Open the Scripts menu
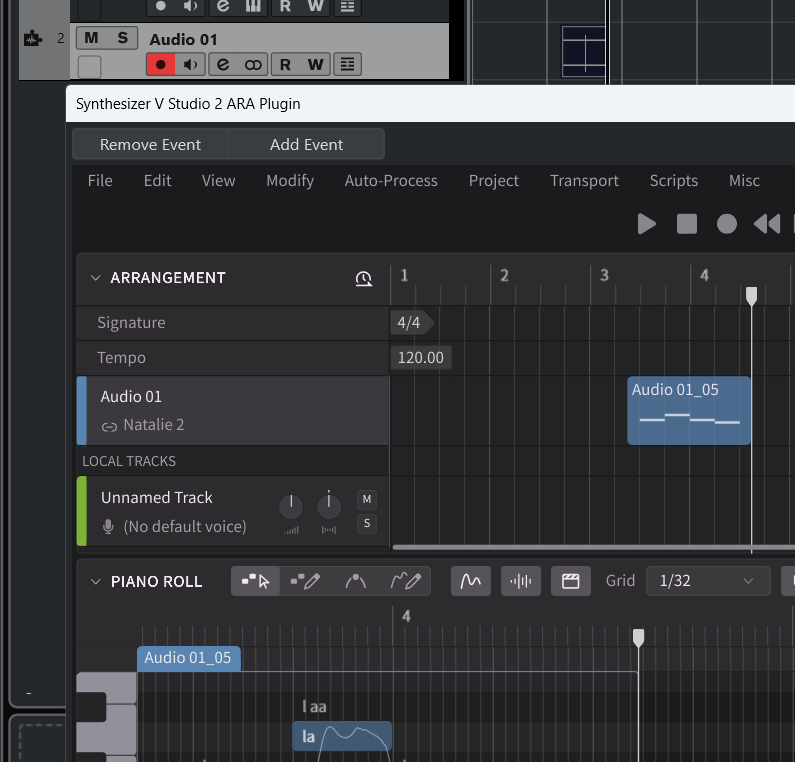The width and height of the screenshot is (795, 762). click(x=674, y=181)
